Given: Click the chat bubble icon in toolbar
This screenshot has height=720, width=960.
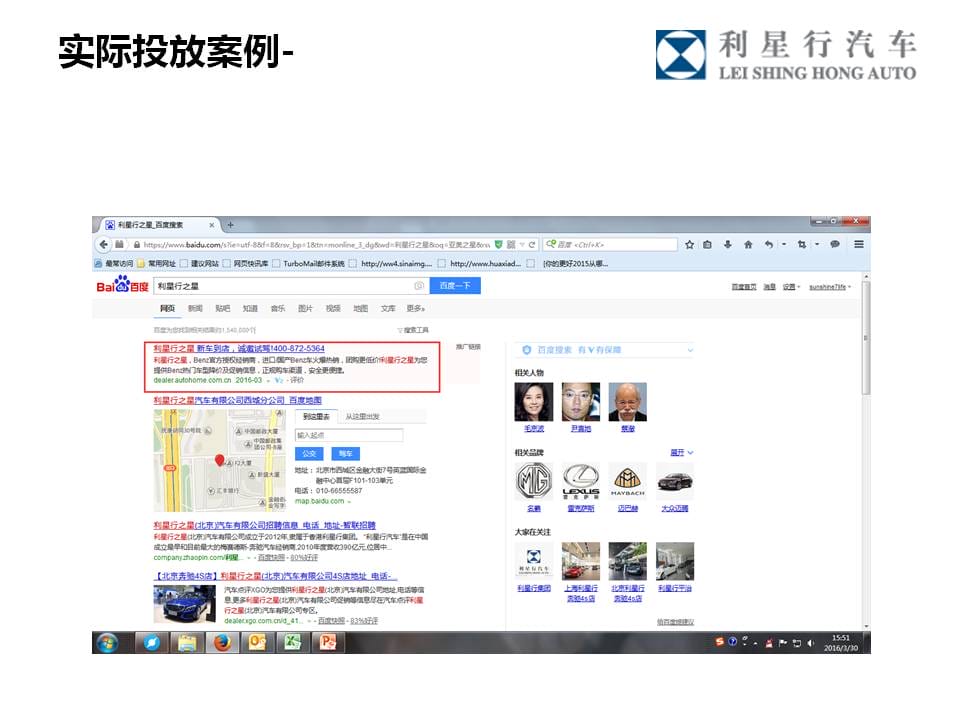Looking at the screenshot, I should (x=834, y=244).
